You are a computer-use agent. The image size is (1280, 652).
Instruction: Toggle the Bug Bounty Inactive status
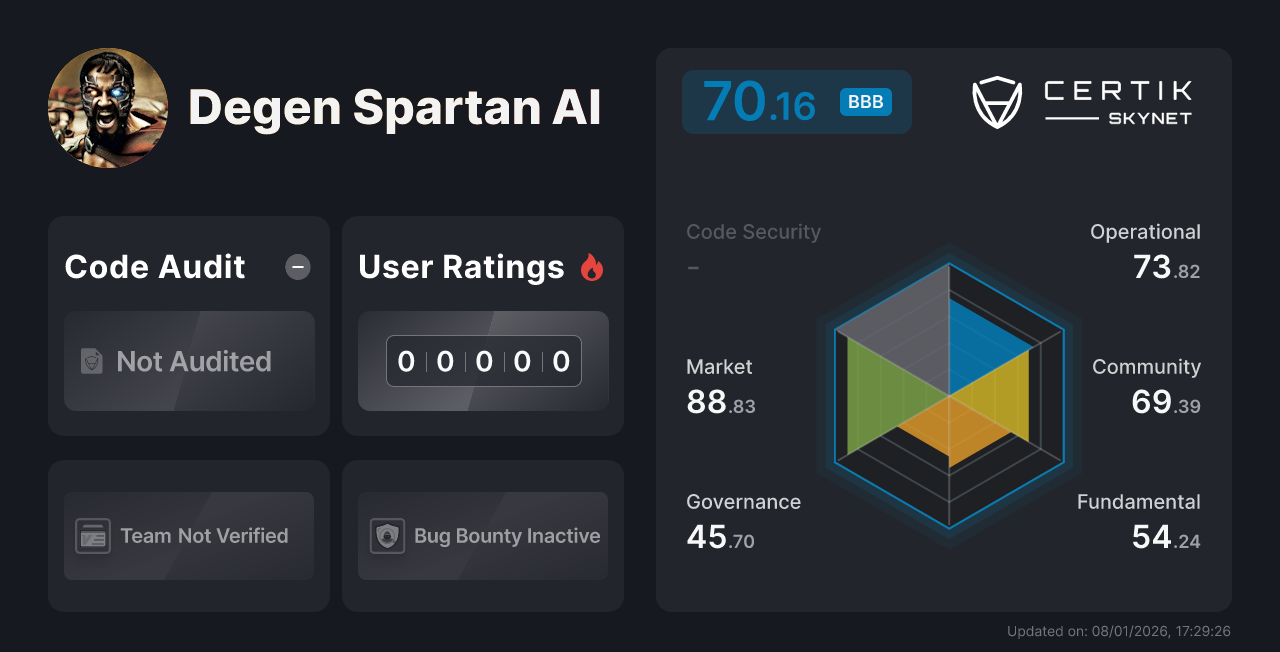[482, 536]
